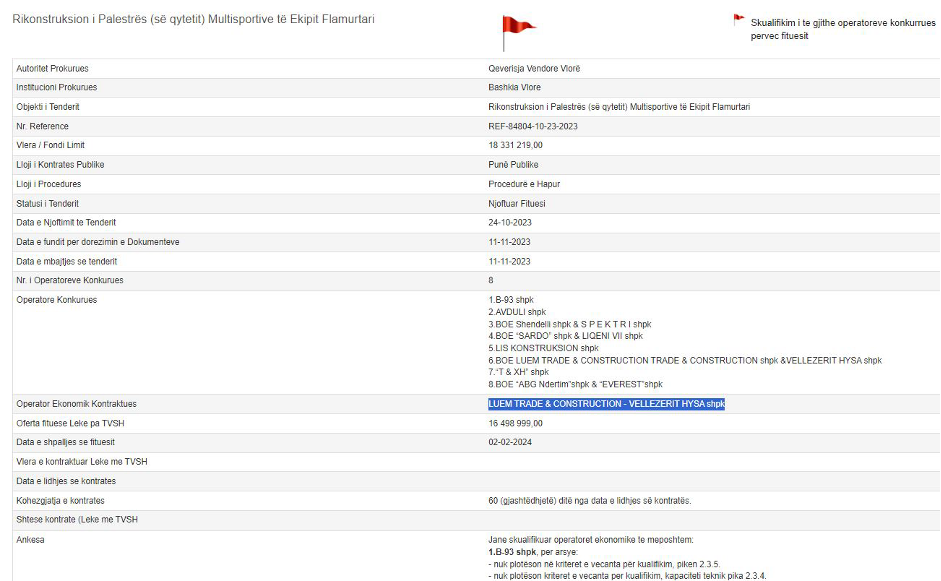Select reference number REF-84804-10-23-2023

tap(533, 126)
